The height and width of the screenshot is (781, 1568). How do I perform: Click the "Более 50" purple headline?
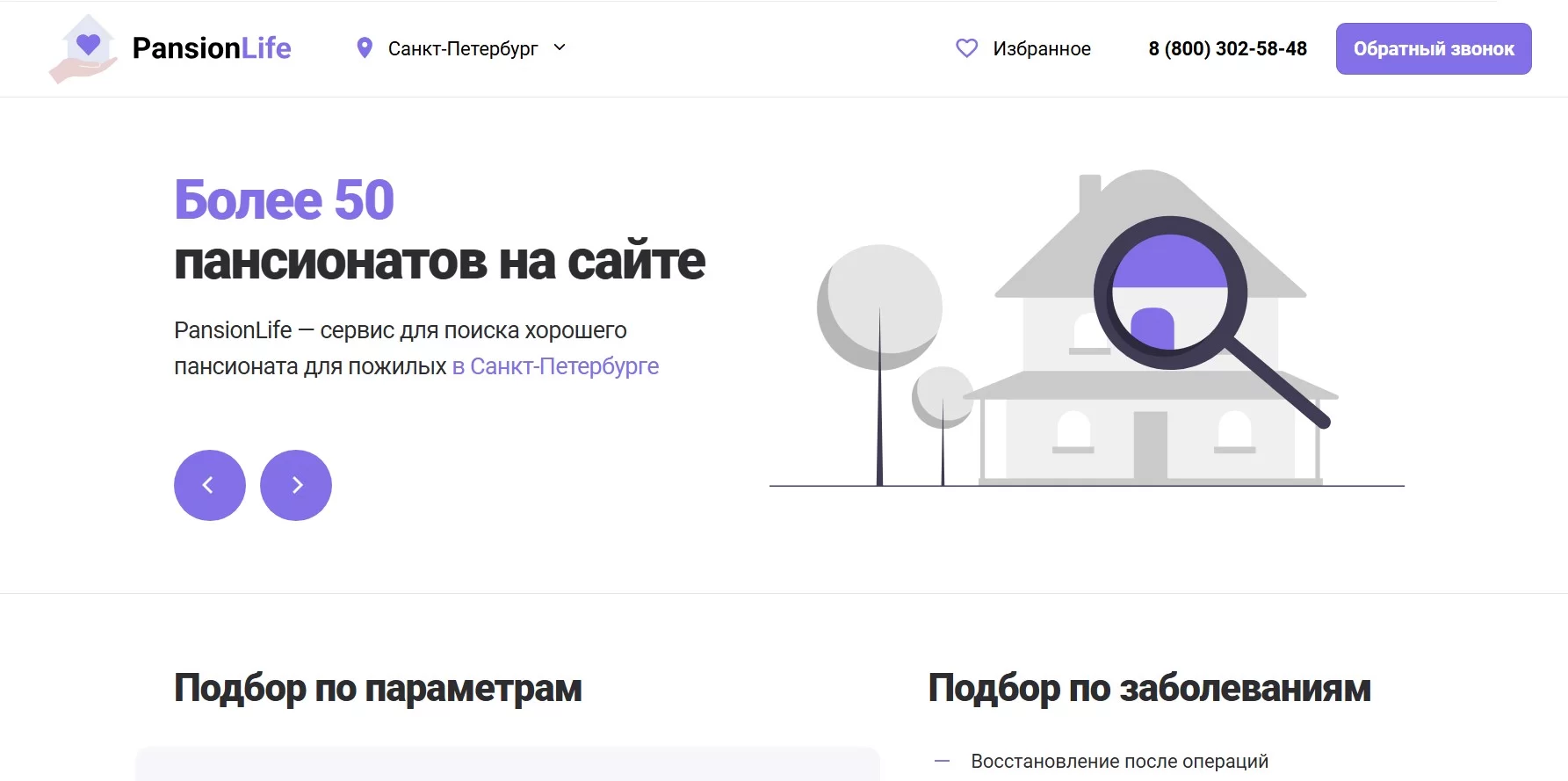pyautogui.click(x=284, y=200)
